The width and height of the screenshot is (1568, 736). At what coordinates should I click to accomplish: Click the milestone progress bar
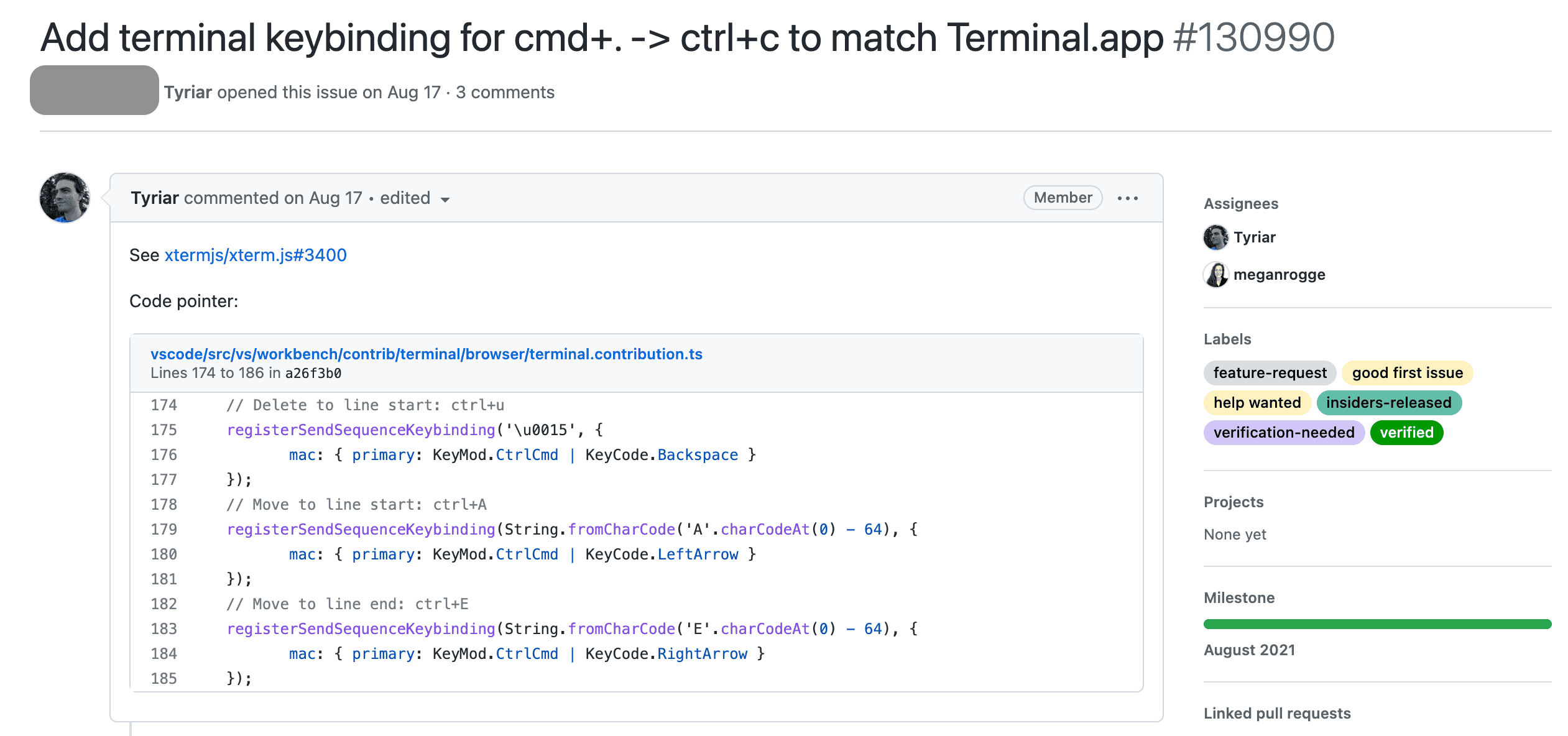point(1377,624)
